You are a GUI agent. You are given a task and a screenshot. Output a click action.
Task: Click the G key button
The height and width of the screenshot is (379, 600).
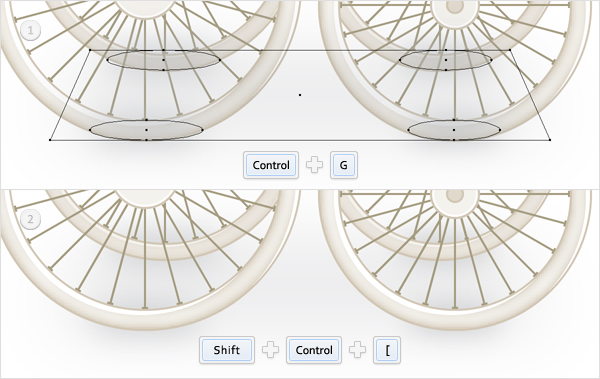coord(344,165)
